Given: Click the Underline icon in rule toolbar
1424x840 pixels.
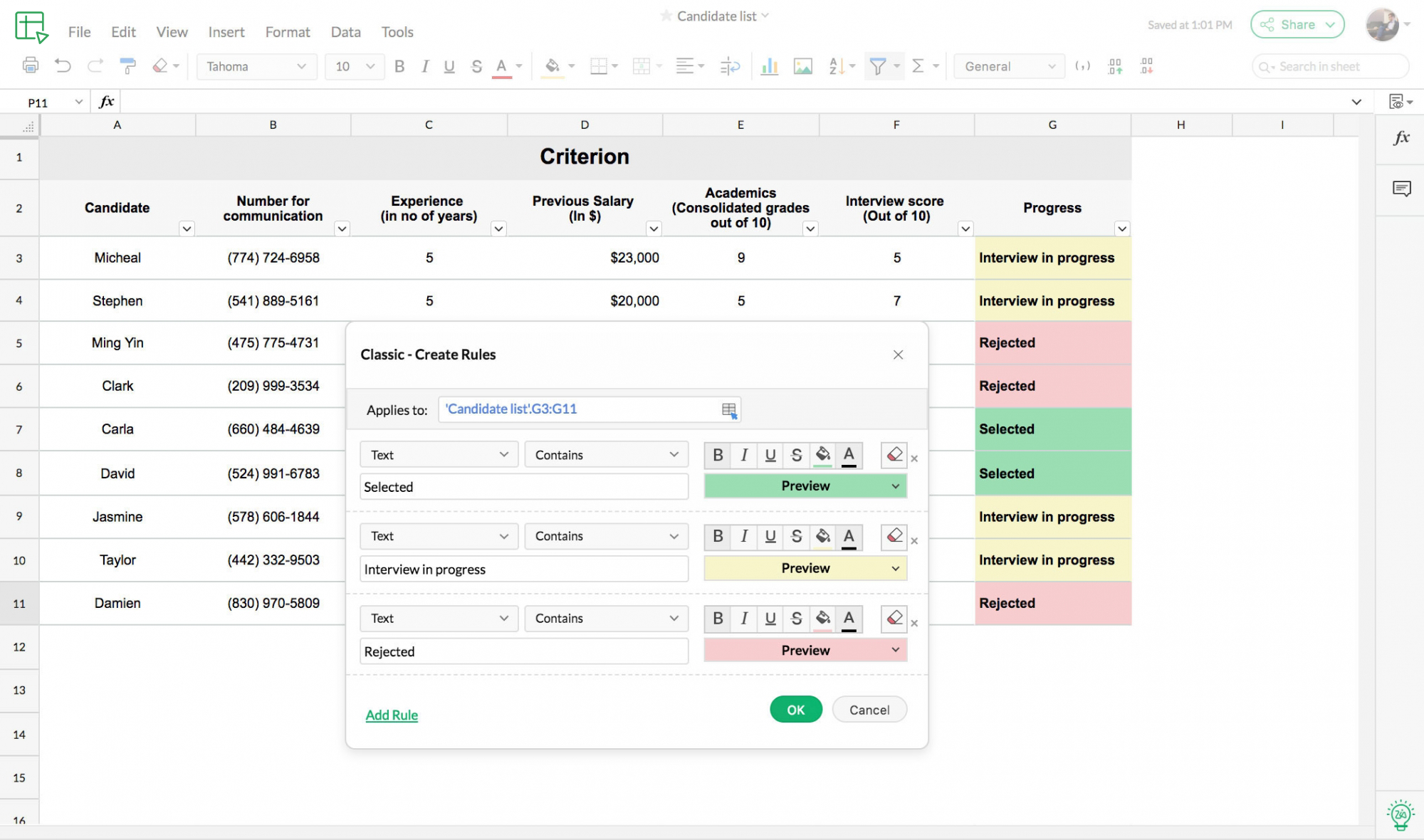Looking at the screenshot, I should (x=770, y=455).
